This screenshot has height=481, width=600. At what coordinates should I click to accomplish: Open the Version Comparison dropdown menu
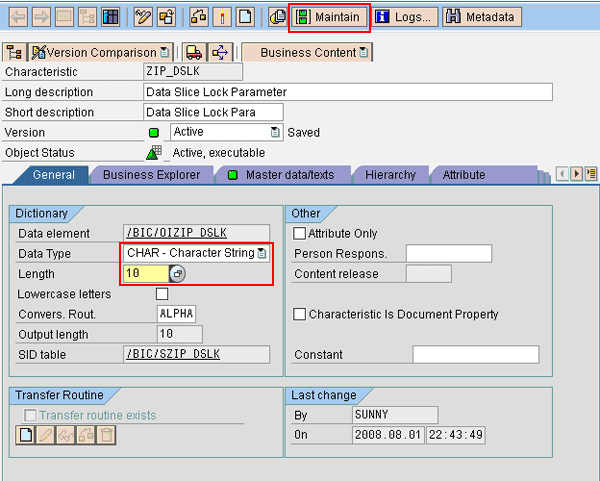[165, 52]
